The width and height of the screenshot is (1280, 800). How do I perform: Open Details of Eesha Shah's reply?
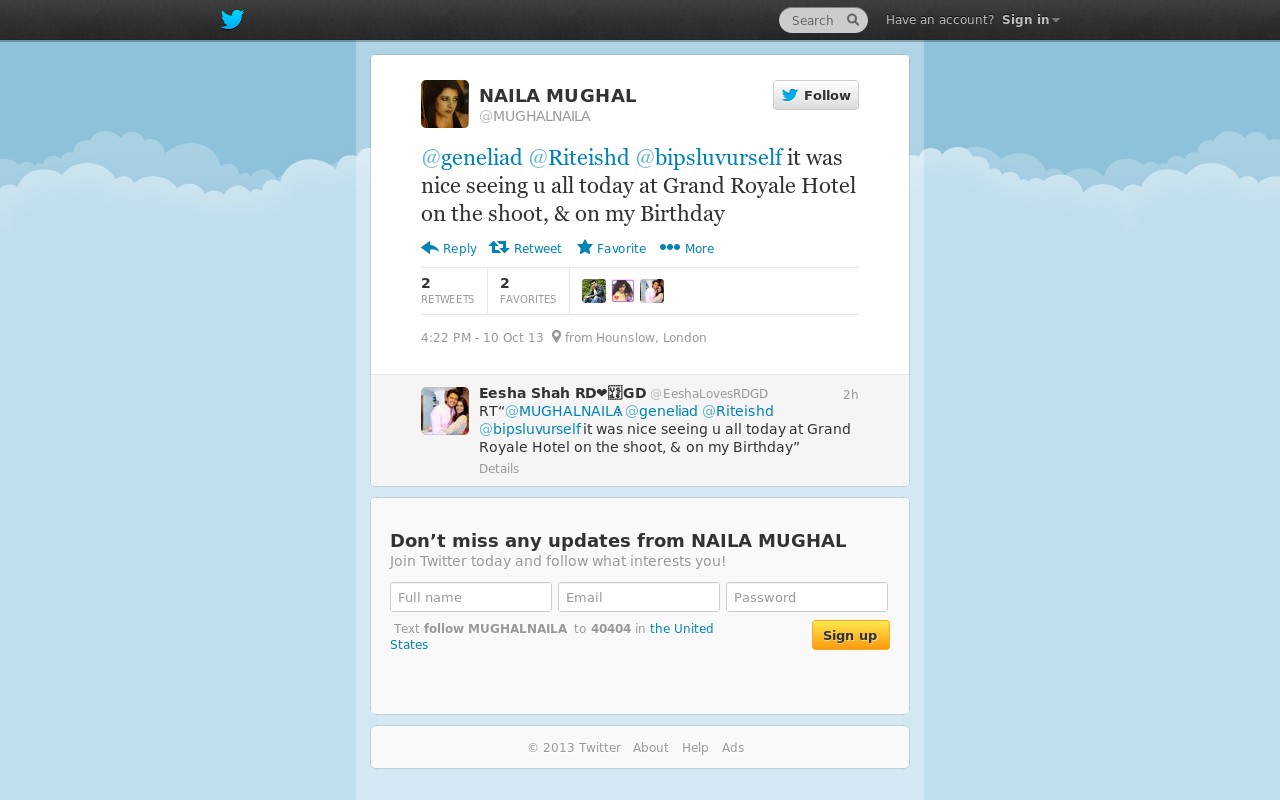pos(499,469)
